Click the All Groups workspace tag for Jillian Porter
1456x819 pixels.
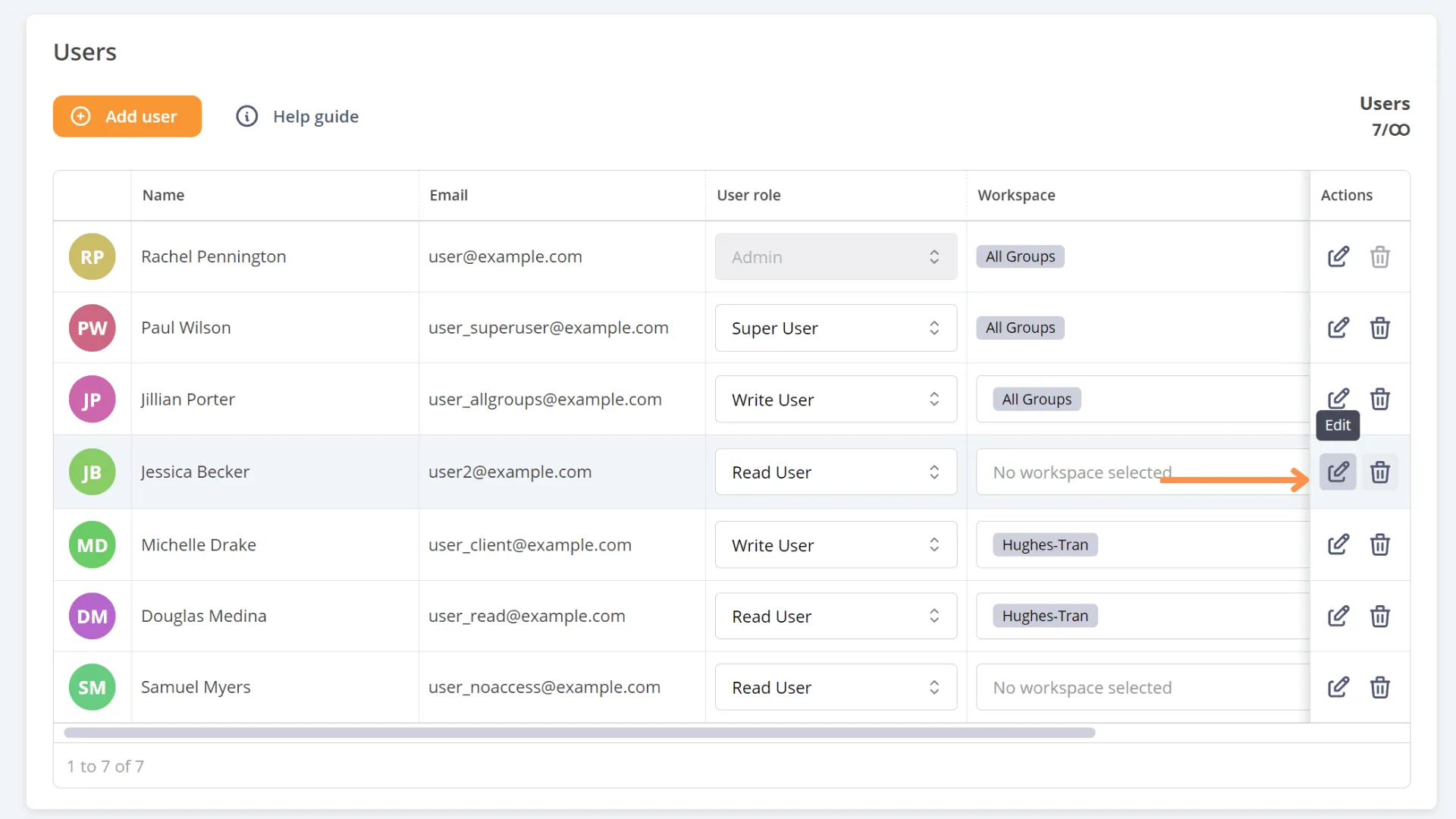pyautogui.click(x=1036, y=399)
